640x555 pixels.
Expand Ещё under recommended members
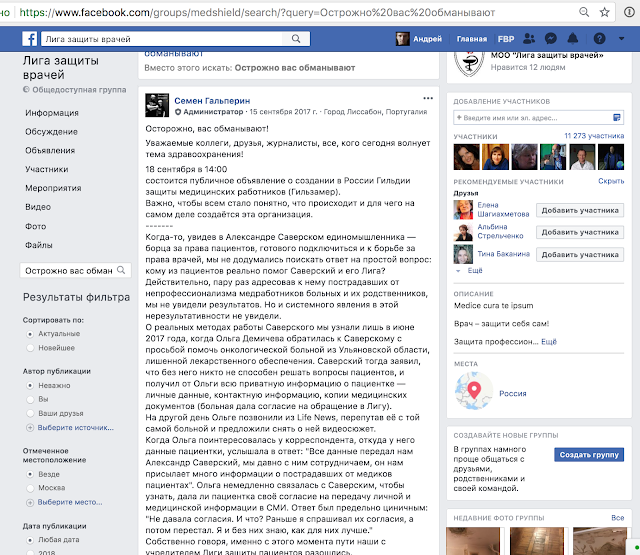coord(474,271)
